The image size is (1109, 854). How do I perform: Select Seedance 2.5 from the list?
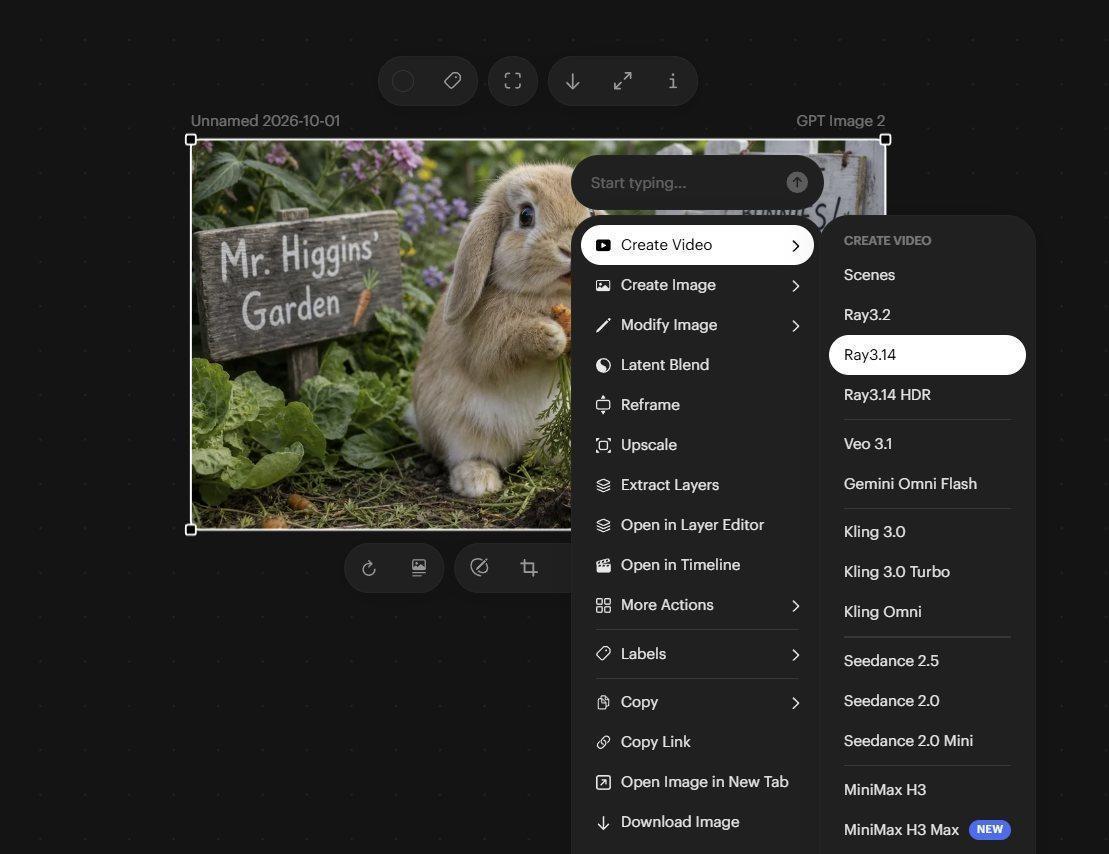point(927,661)
